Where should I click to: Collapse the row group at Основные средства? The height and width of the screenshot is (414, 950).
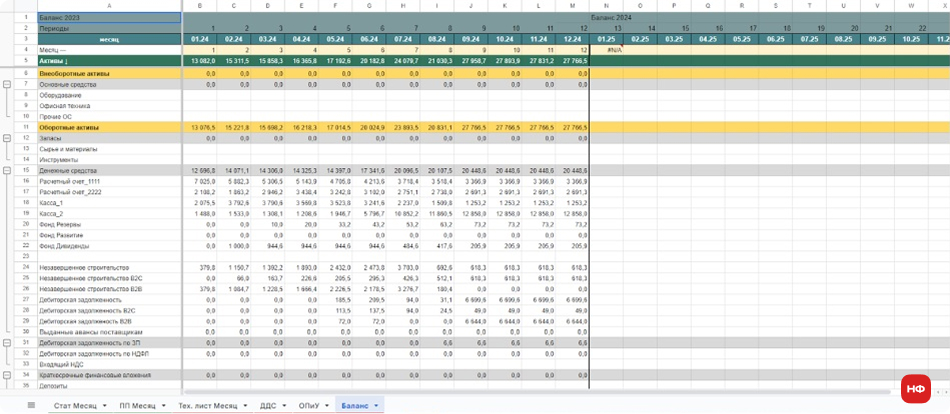(8, 84)
